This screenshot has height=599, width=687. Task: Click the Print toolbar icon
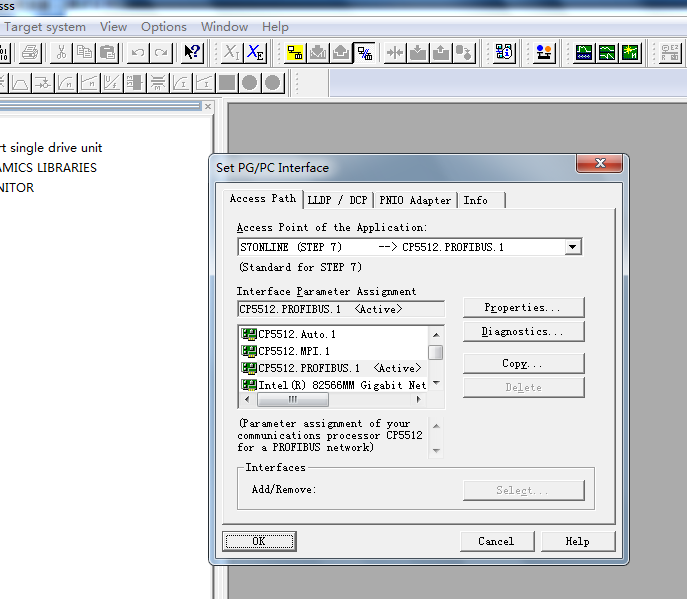(x=30, y=53)
